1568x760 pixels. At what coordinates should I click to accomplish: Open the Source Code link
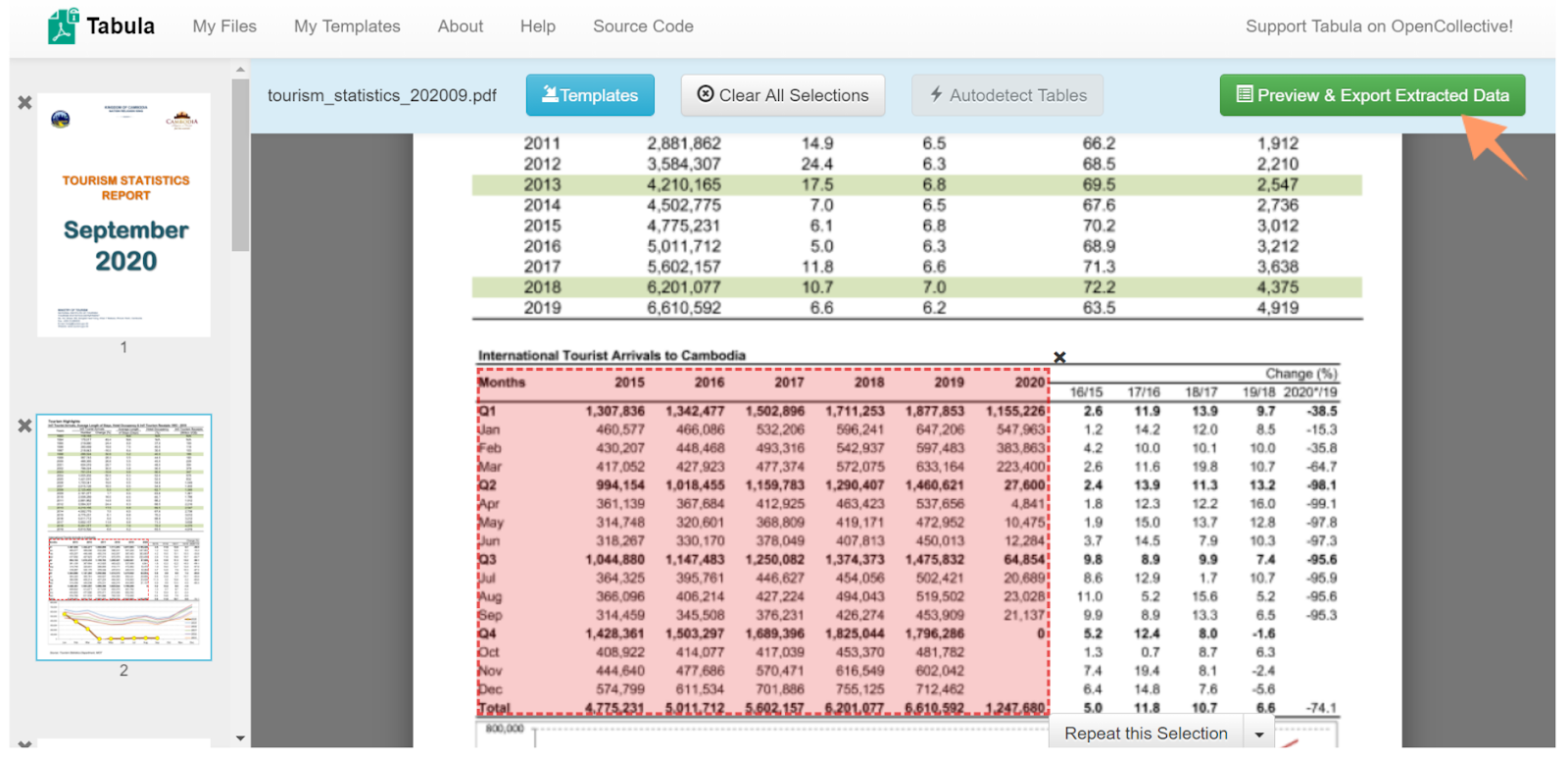(x=643, y=26)
